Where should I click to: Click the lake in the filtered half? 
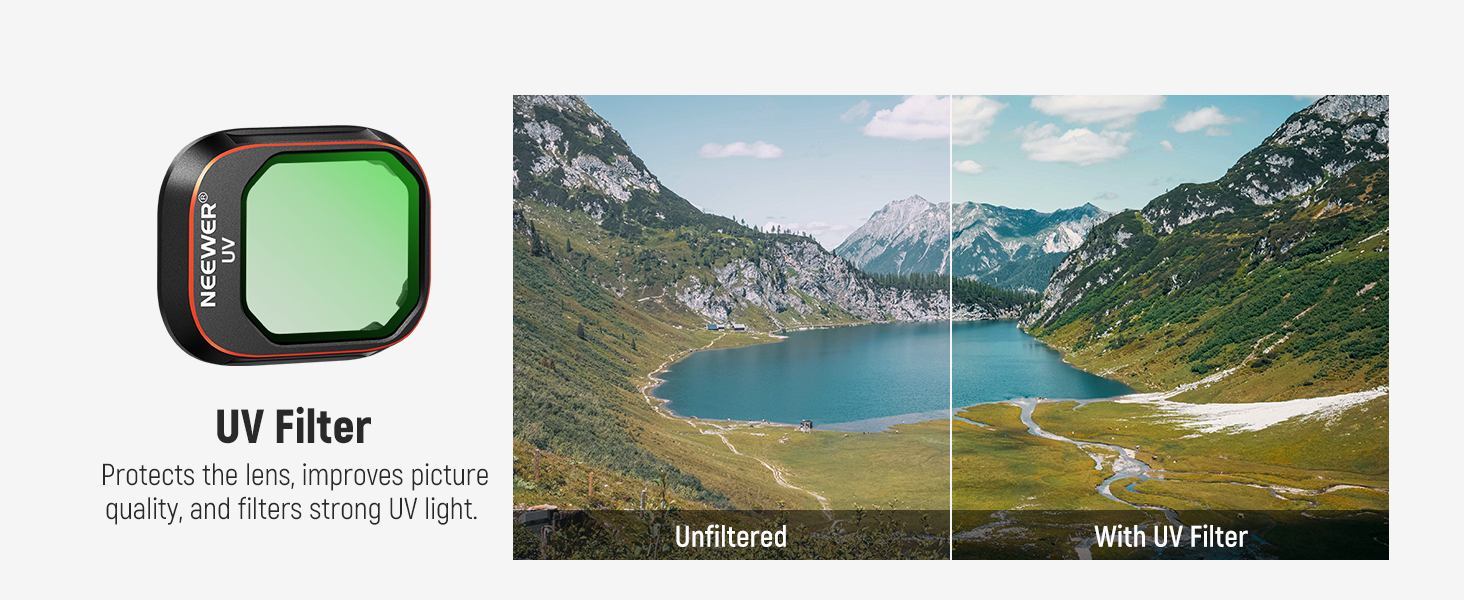tap(1030, 365)
